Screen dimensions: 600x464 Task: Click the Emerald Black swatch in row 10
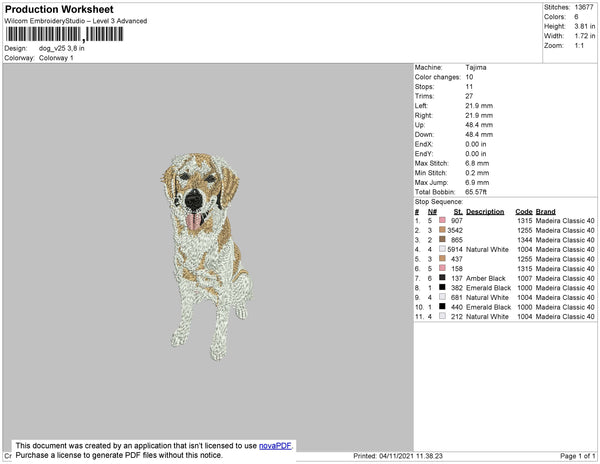[442, 306]
